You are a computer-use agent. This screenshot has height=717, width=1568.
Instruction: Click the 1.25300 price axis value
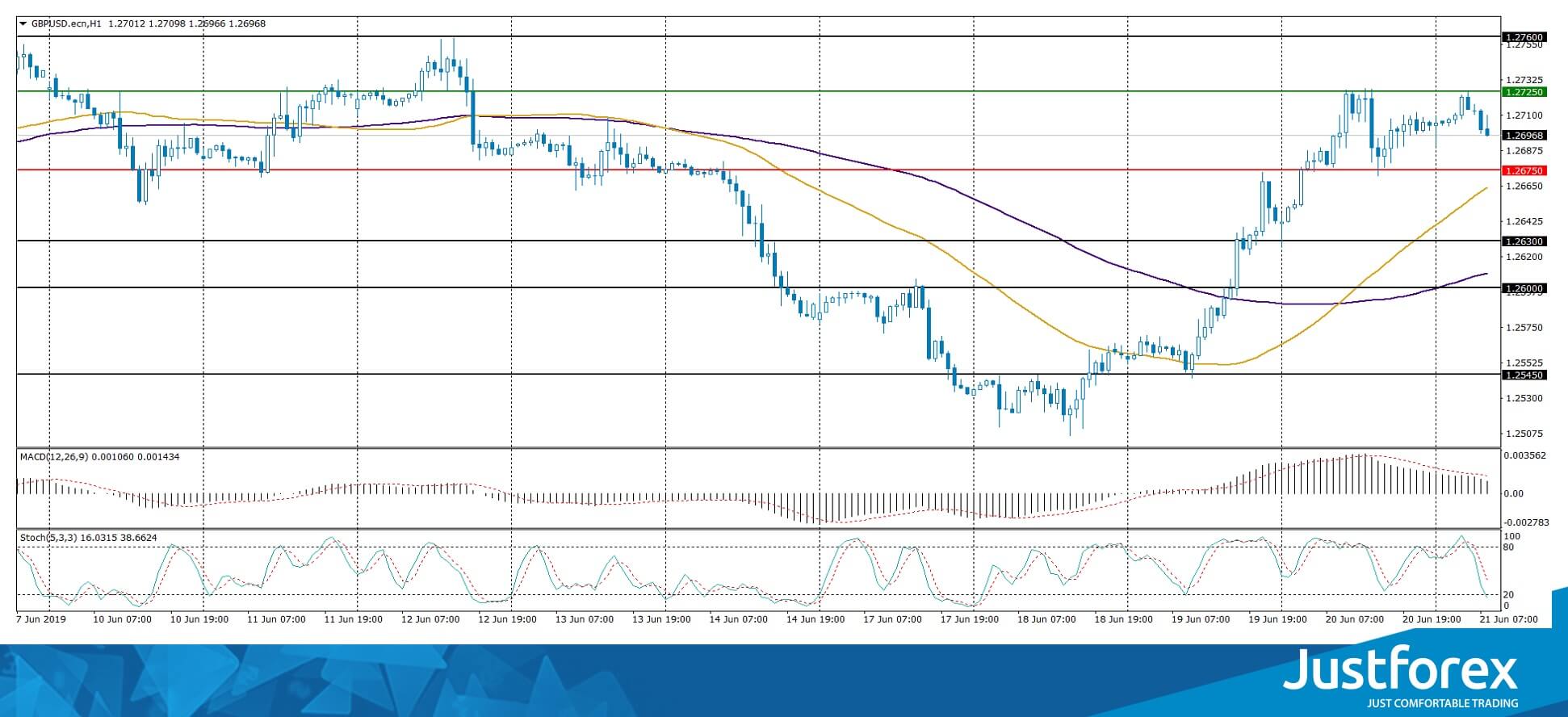click(x=1524, y=398)
